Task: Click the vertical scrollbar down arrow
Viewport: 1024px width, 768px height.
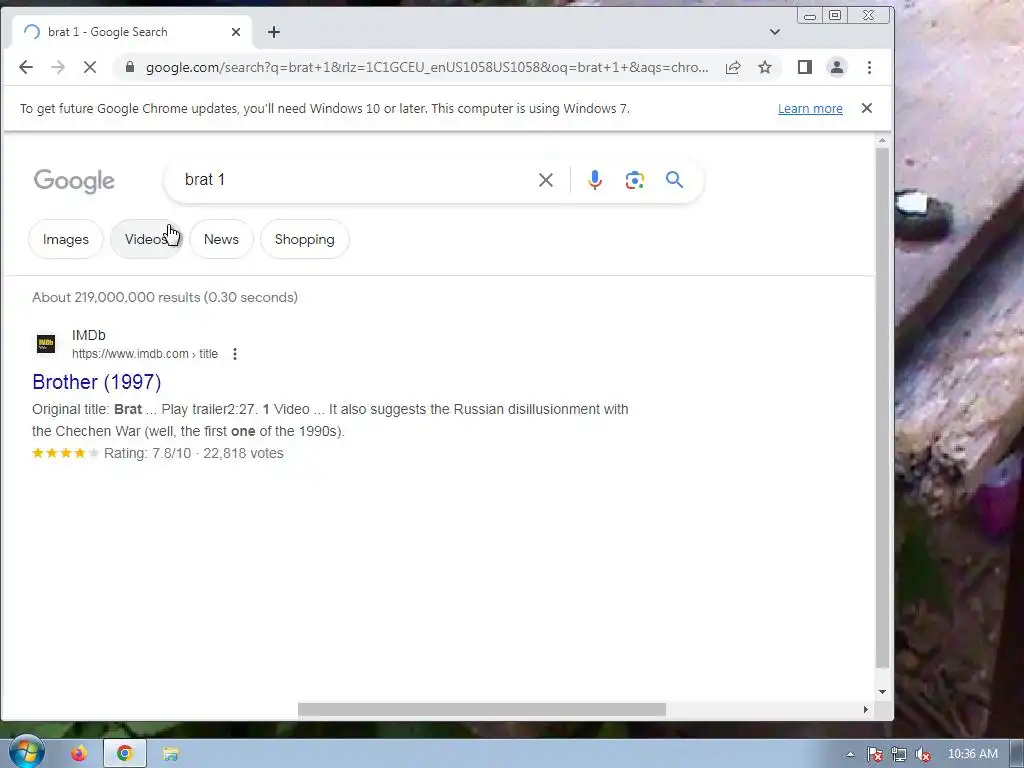Action: click(x=882, y=692)
